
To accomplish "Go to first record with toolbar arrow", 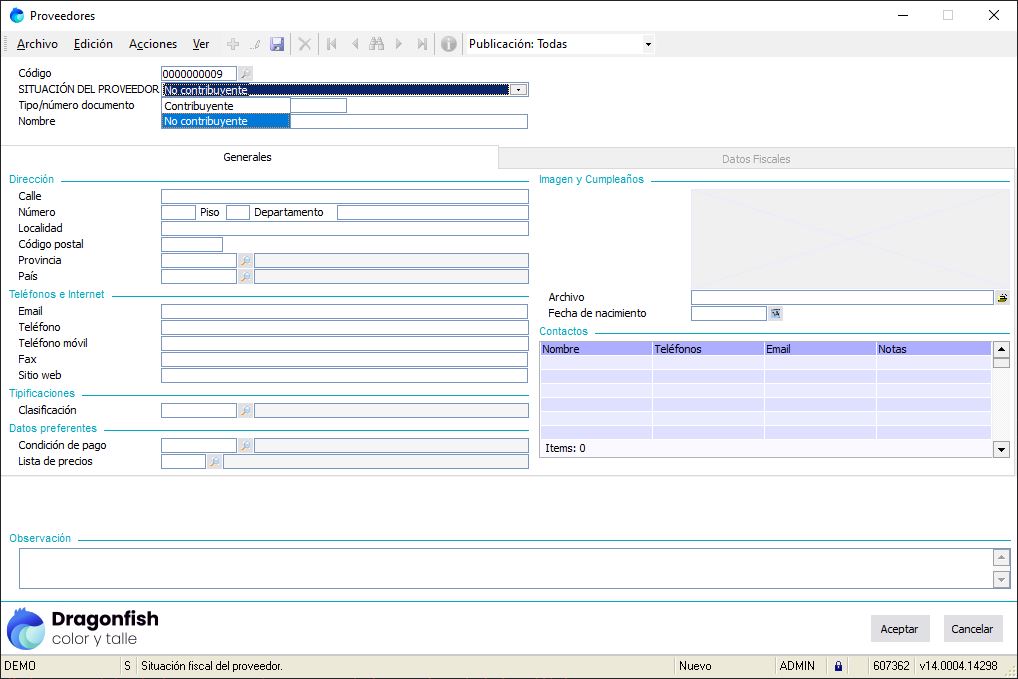I will pos(332,44).
